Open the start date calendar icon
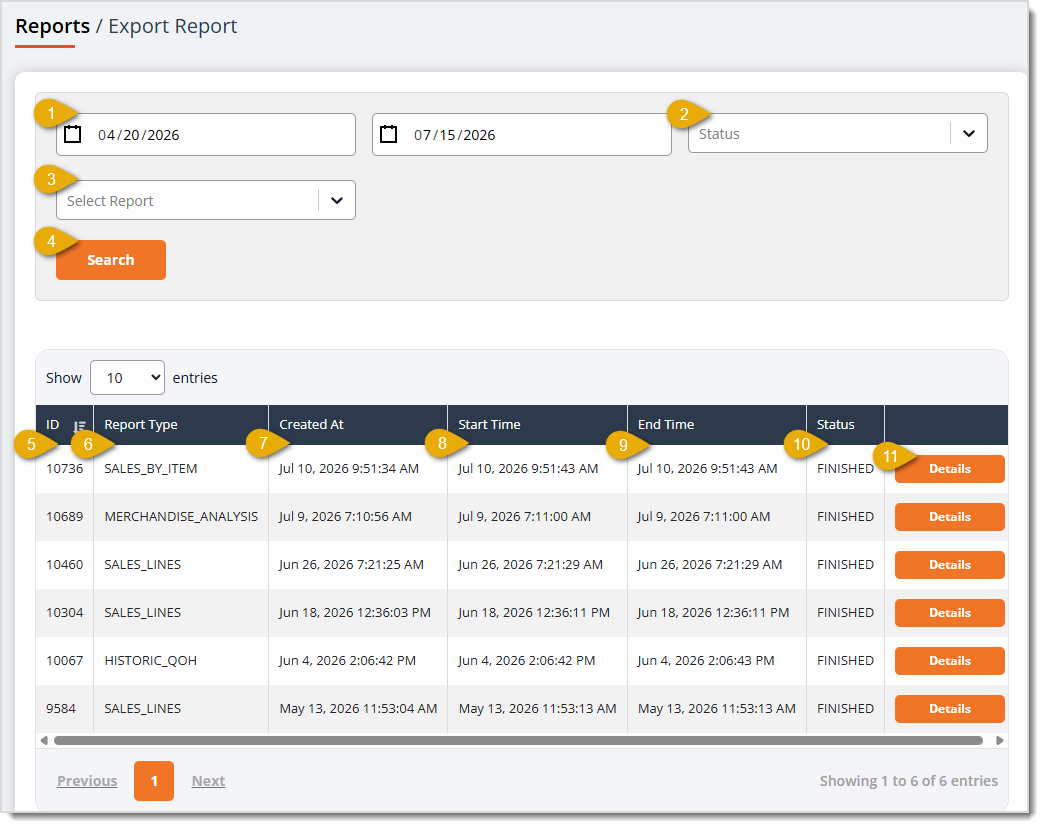The height and width of the screenshot is (828, 1044). [x=73, y=134]
